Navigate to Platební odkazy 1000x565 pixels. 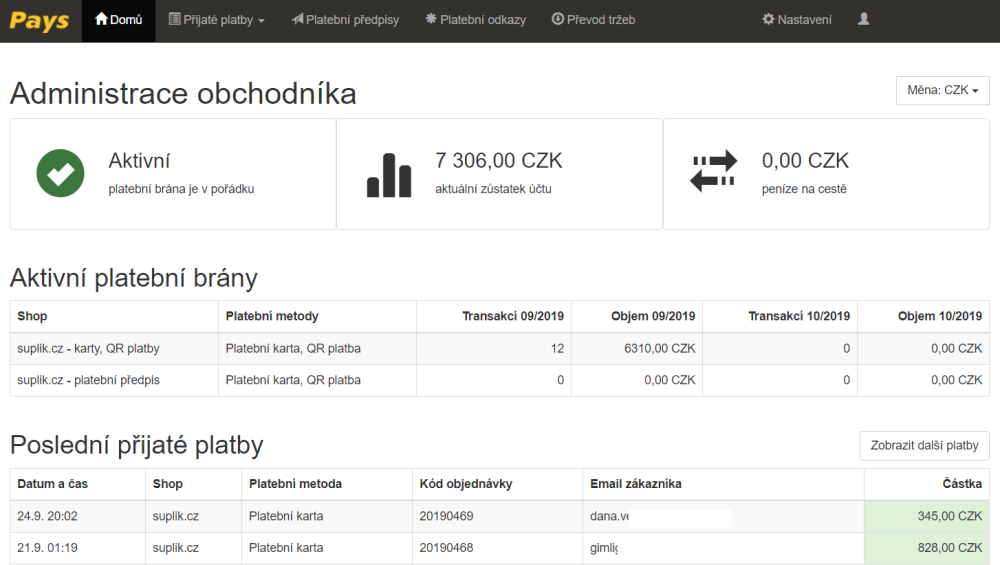tap(475, 20)
